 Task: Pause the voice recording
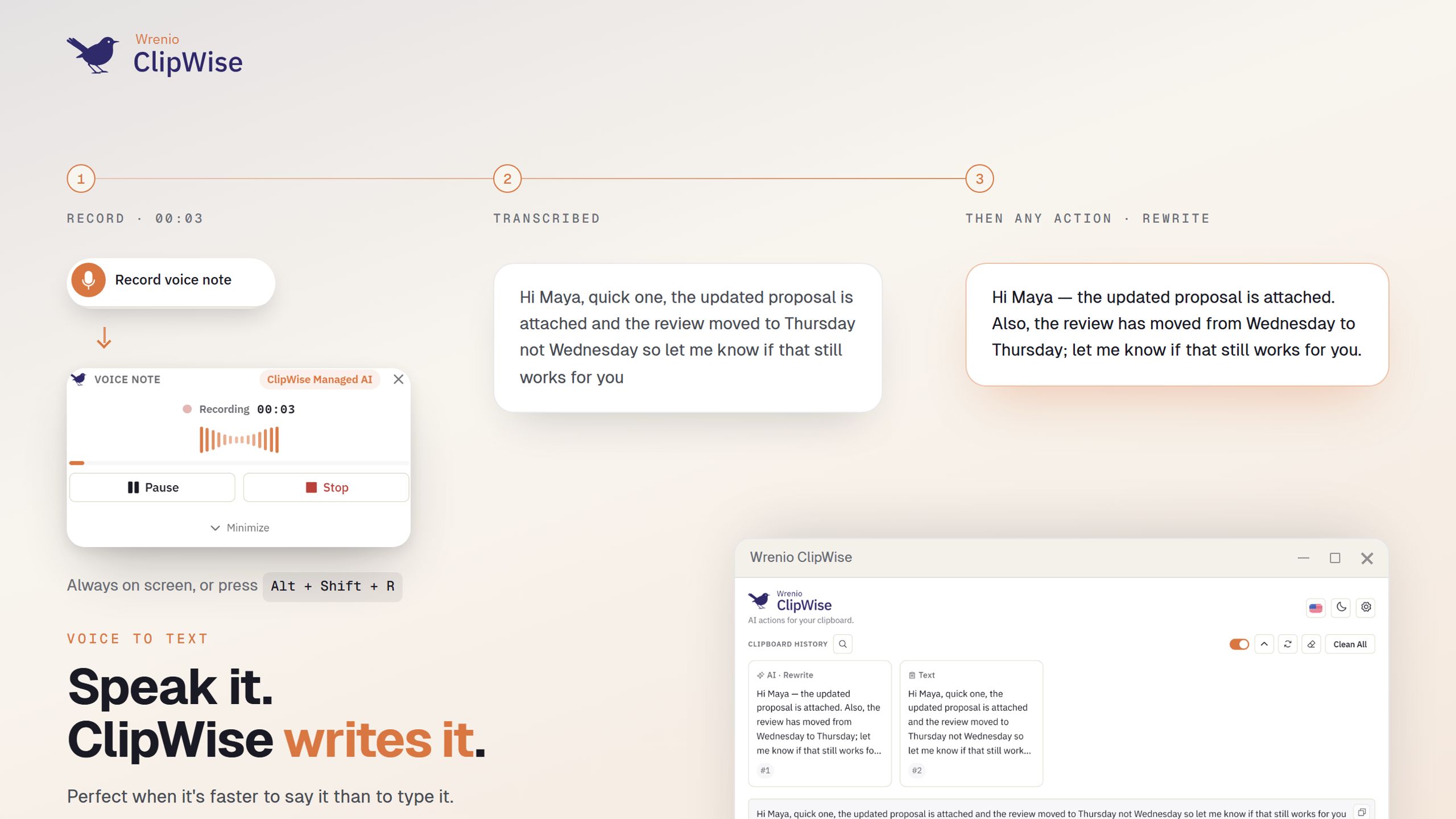[x=152, y=487]
